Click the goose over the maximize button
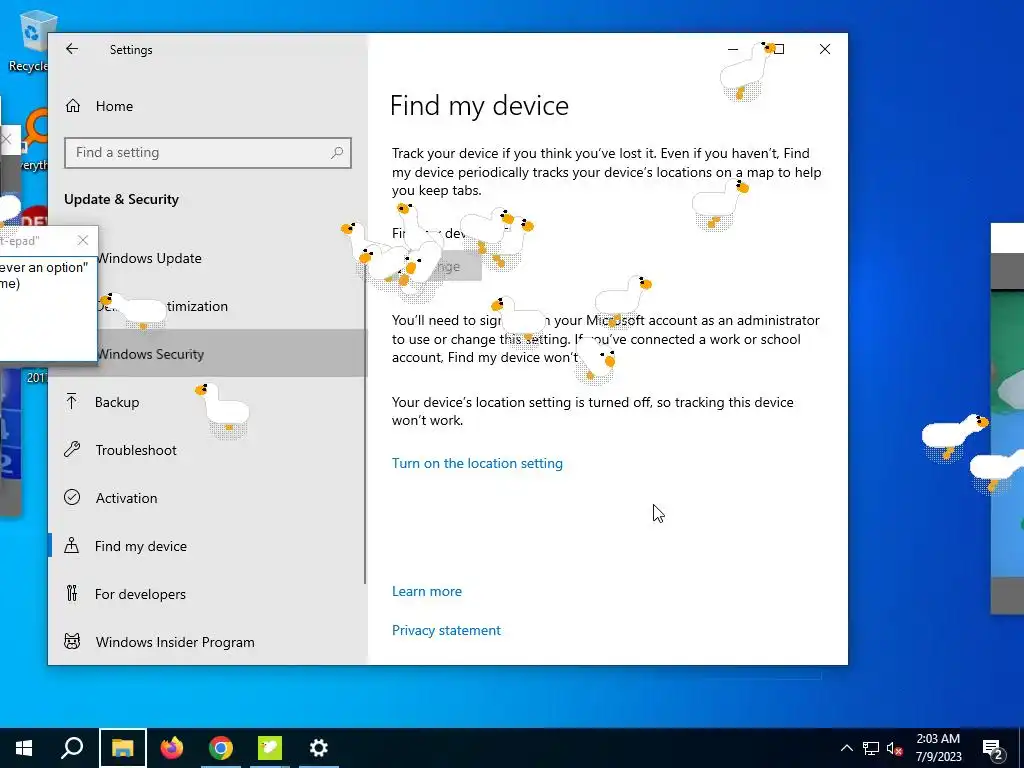Image resolution: width=1024 pixels, height=768 pixels. [x=748, y=71]
